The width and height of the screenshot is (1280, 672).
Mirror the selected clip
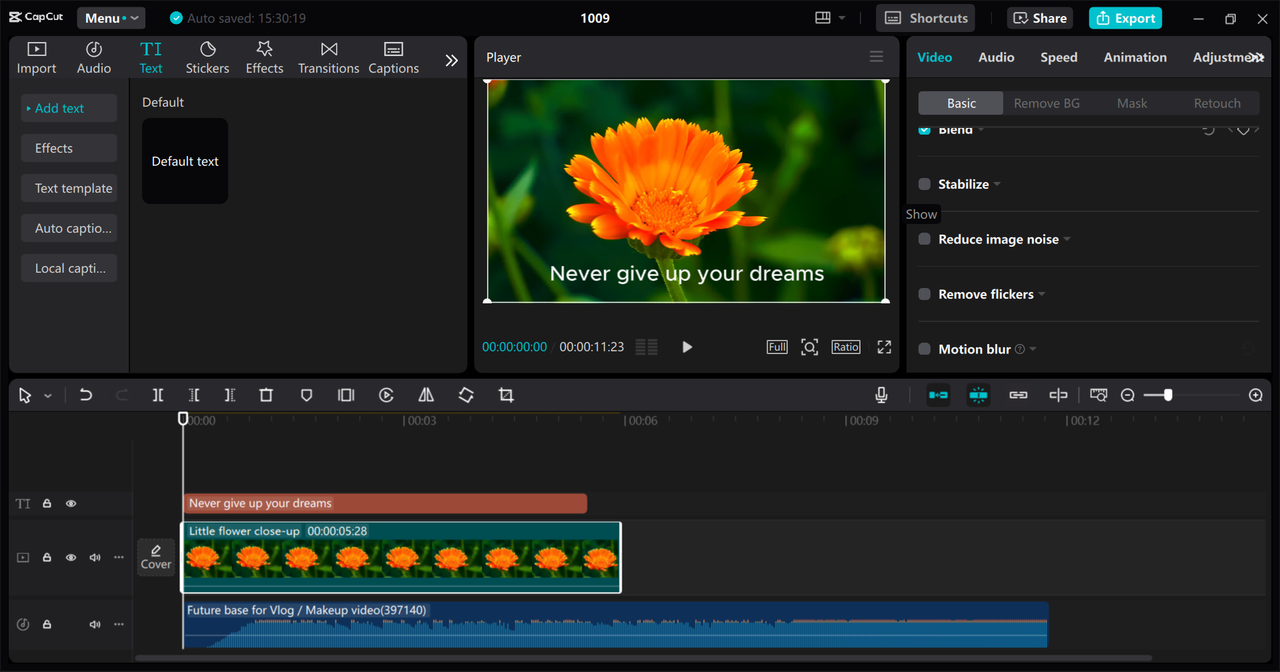(x=426, y=395)
